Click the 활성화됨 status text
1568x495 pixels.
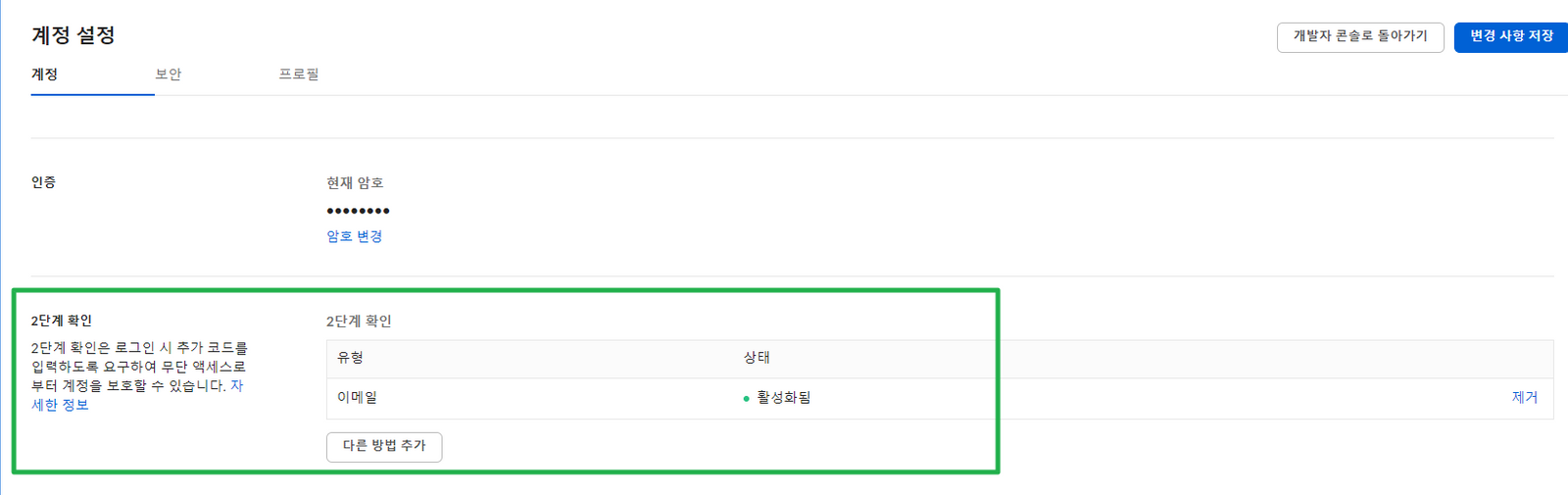[x=783, y=398]
